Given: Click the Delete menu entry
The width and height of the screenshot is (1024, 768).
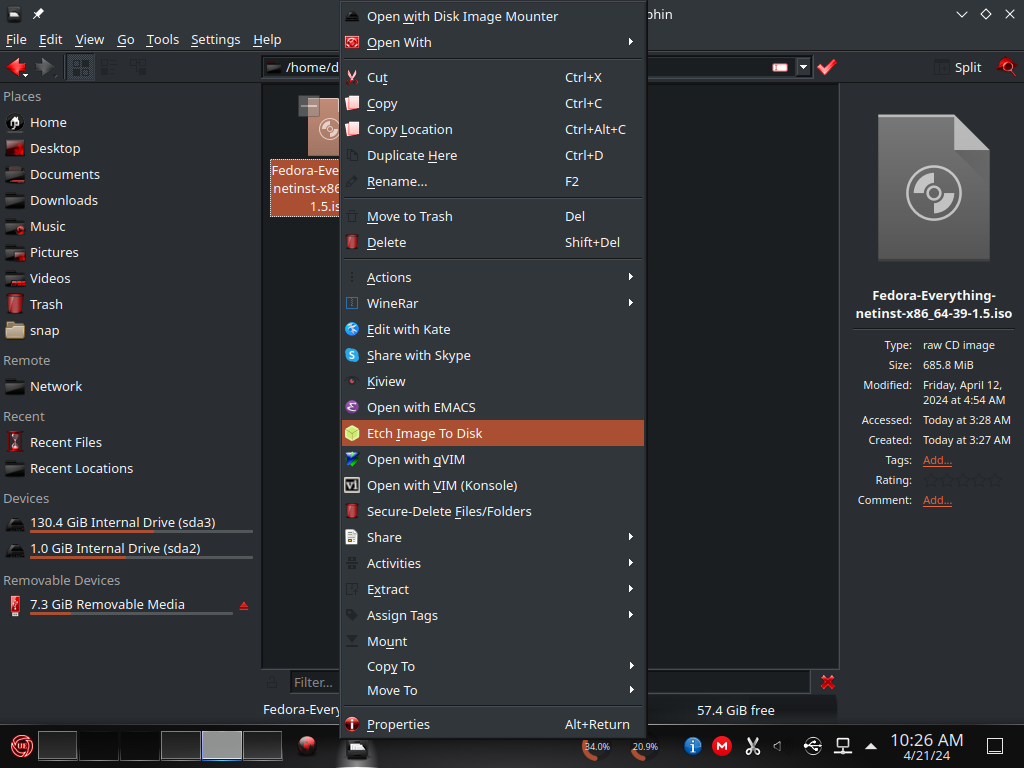Looking at the screenshot, I should [x=493, y=243].
